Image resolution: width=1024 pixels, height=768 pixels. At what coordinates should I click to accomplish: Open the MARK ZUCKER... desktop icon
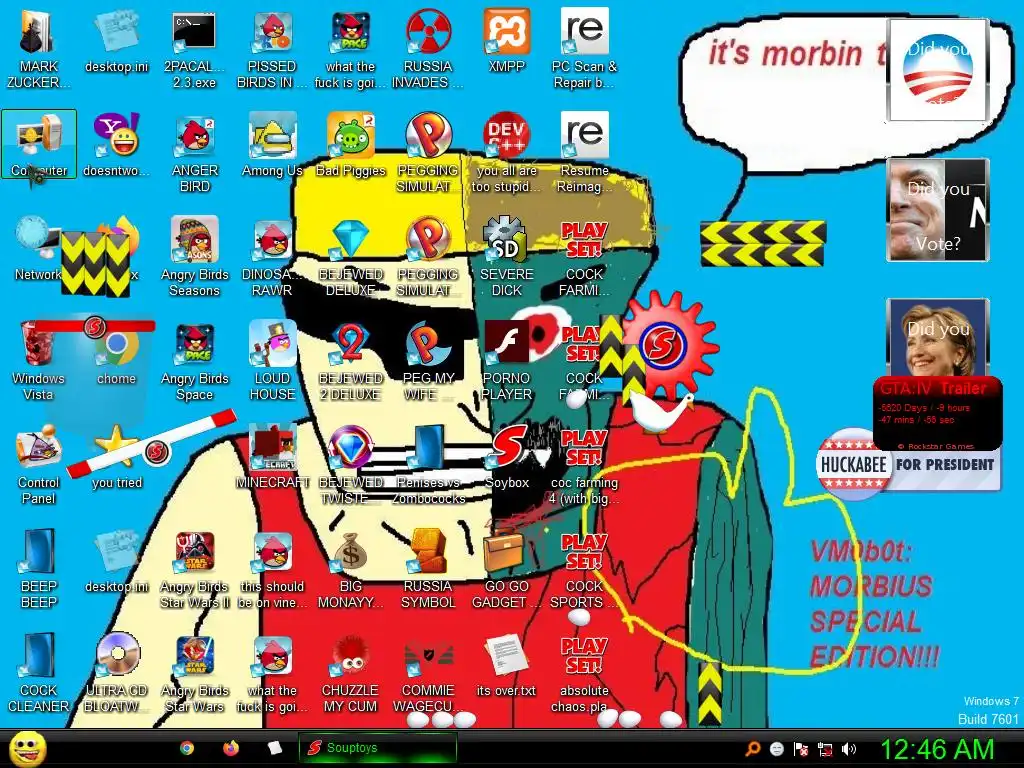pos(38,47)
